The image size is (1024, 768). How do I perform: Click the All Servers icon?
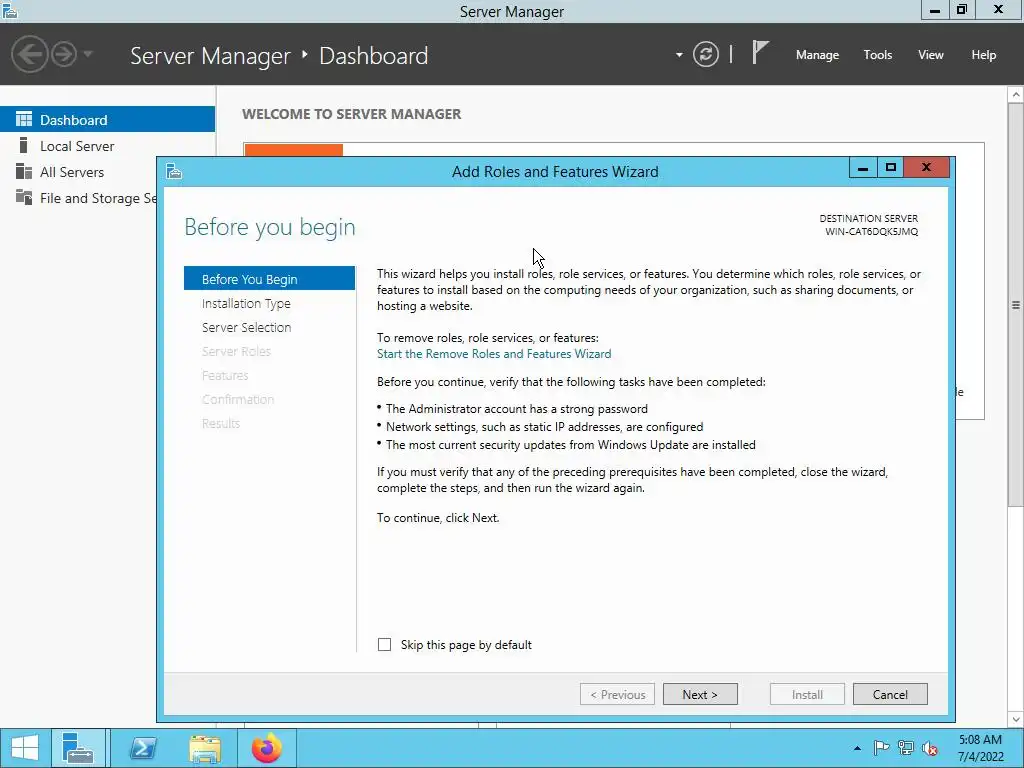point(24,171)
